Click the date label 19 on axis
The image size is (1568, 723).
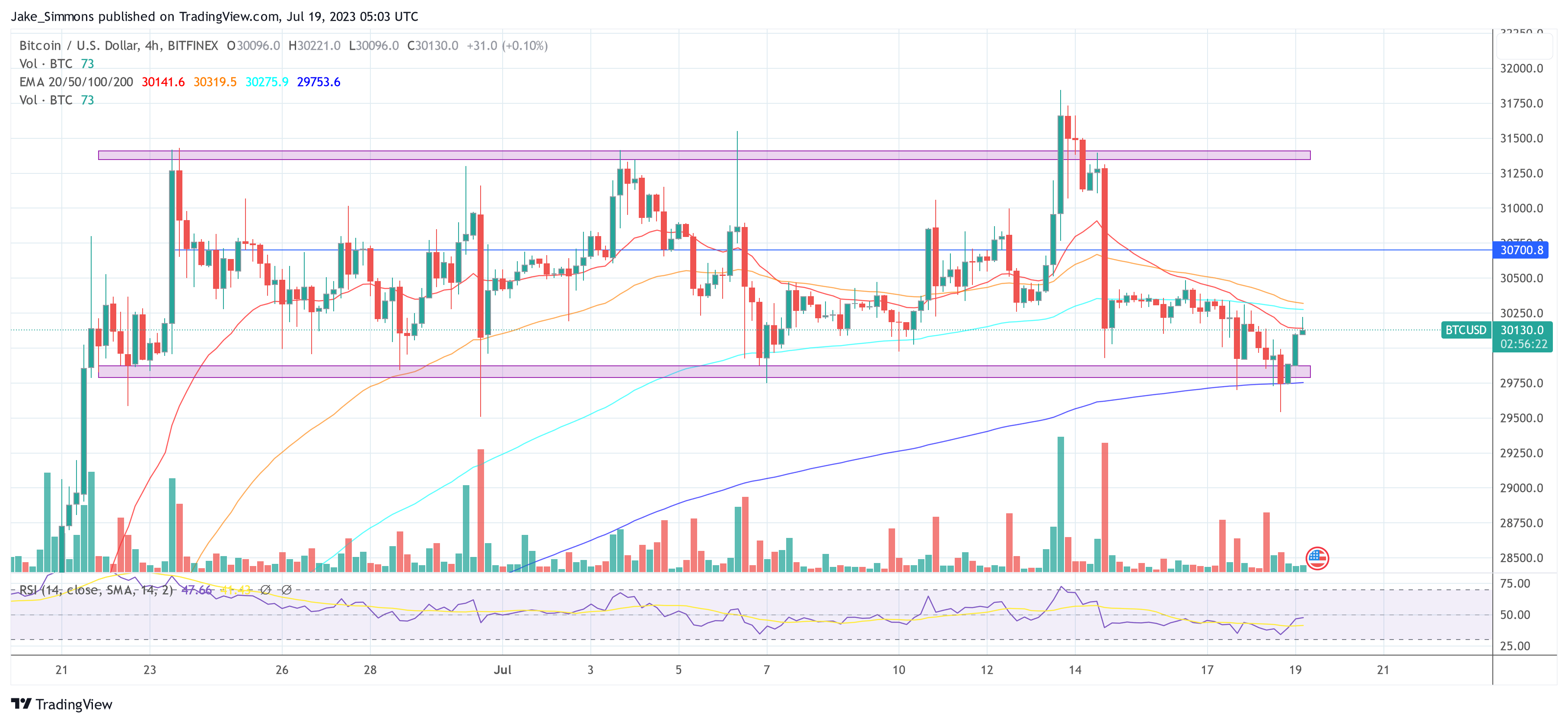1295,669
